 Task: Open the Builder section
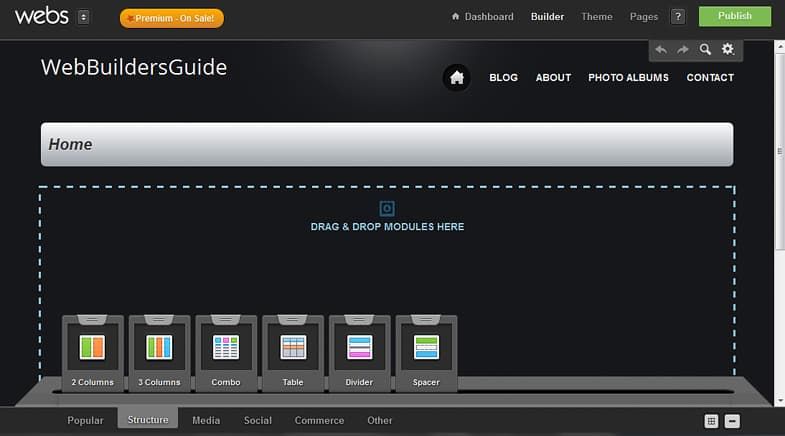click(x=547, y=17)
